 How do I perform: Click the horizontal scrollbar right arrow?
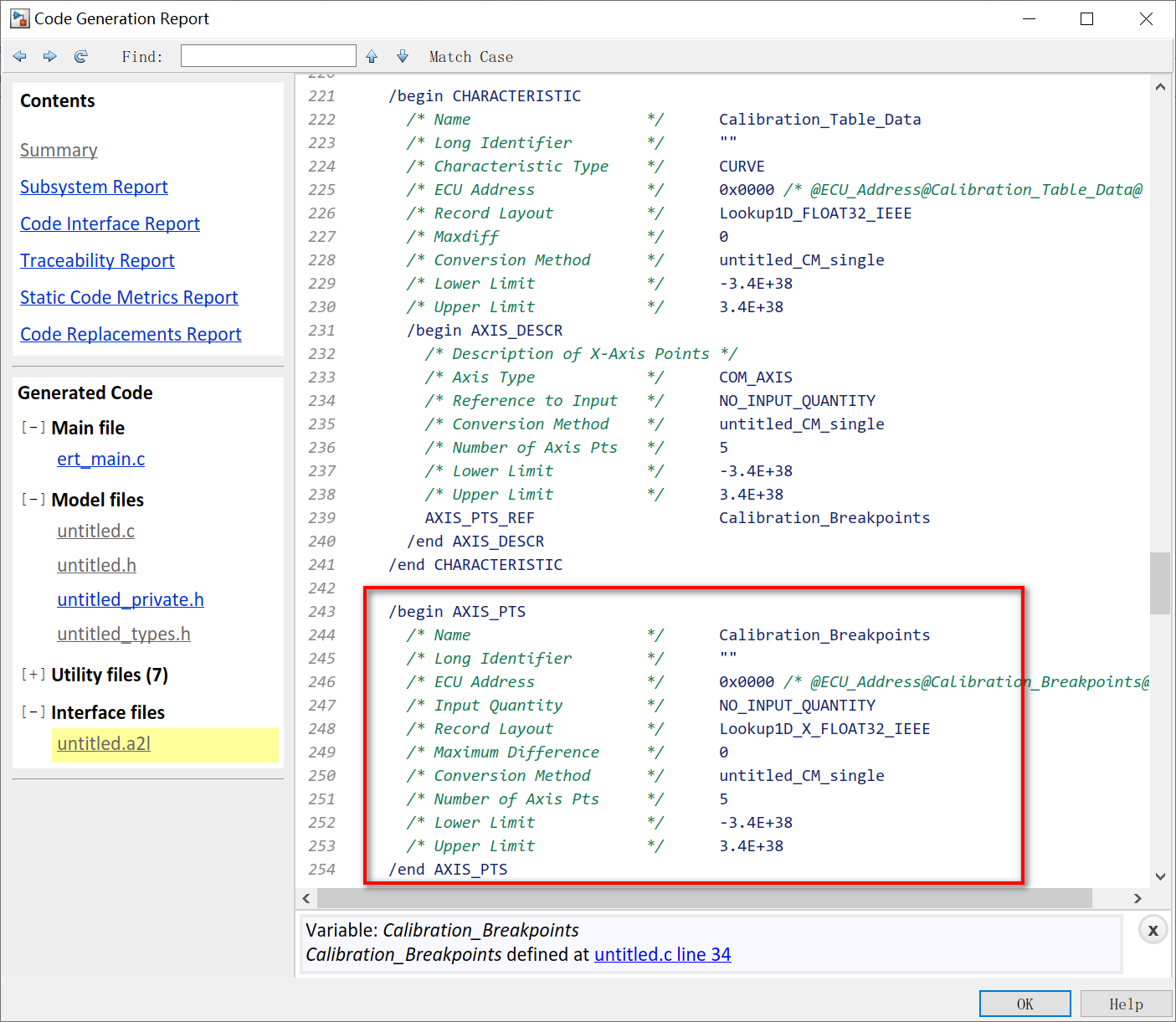(1137, 898)
